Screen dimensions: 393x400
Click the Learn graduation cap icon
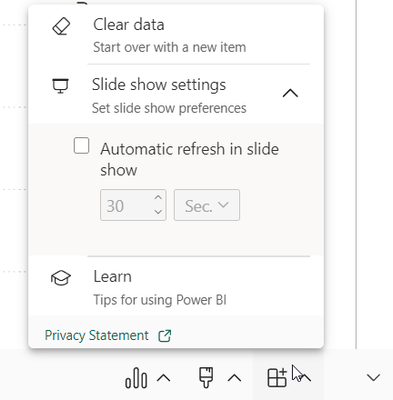click(x=61, y=278)
